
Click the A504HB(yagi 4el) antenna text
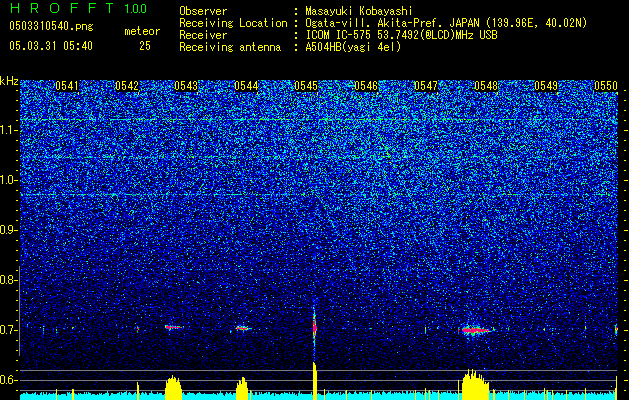coord(353,47)
